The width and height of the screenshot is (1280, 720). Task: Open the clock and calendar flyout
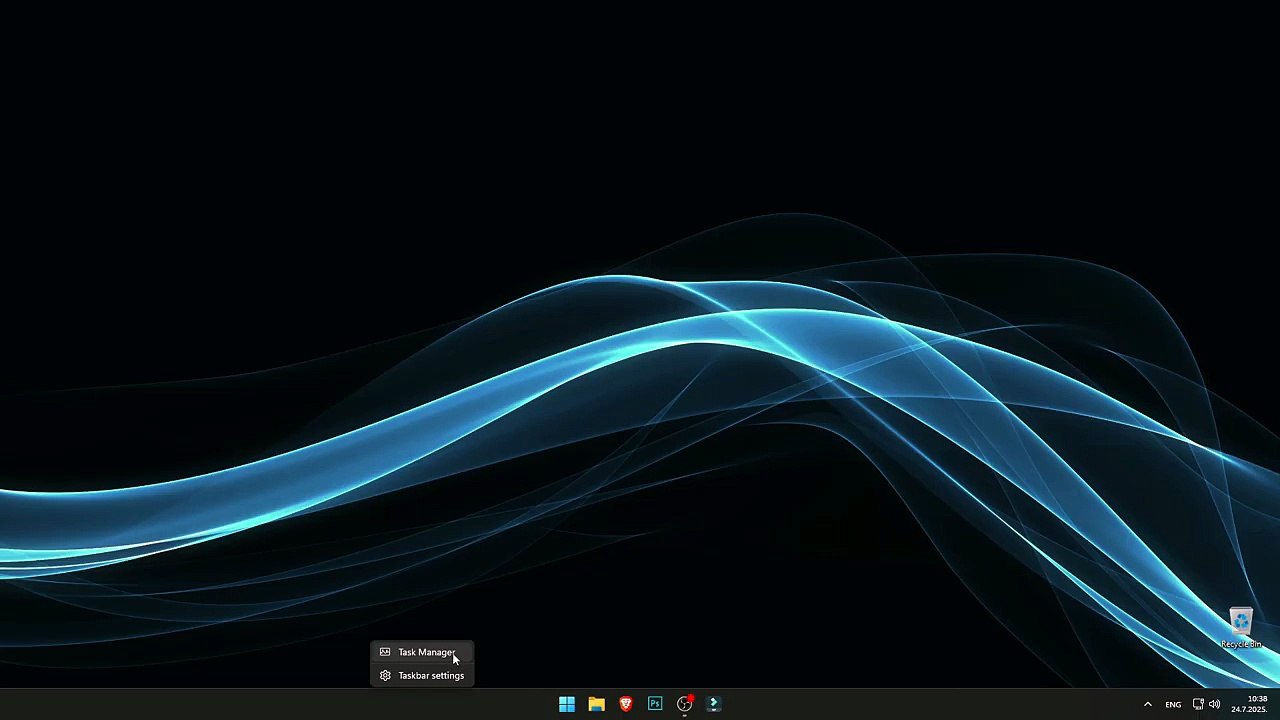[x=1249, y=704]
